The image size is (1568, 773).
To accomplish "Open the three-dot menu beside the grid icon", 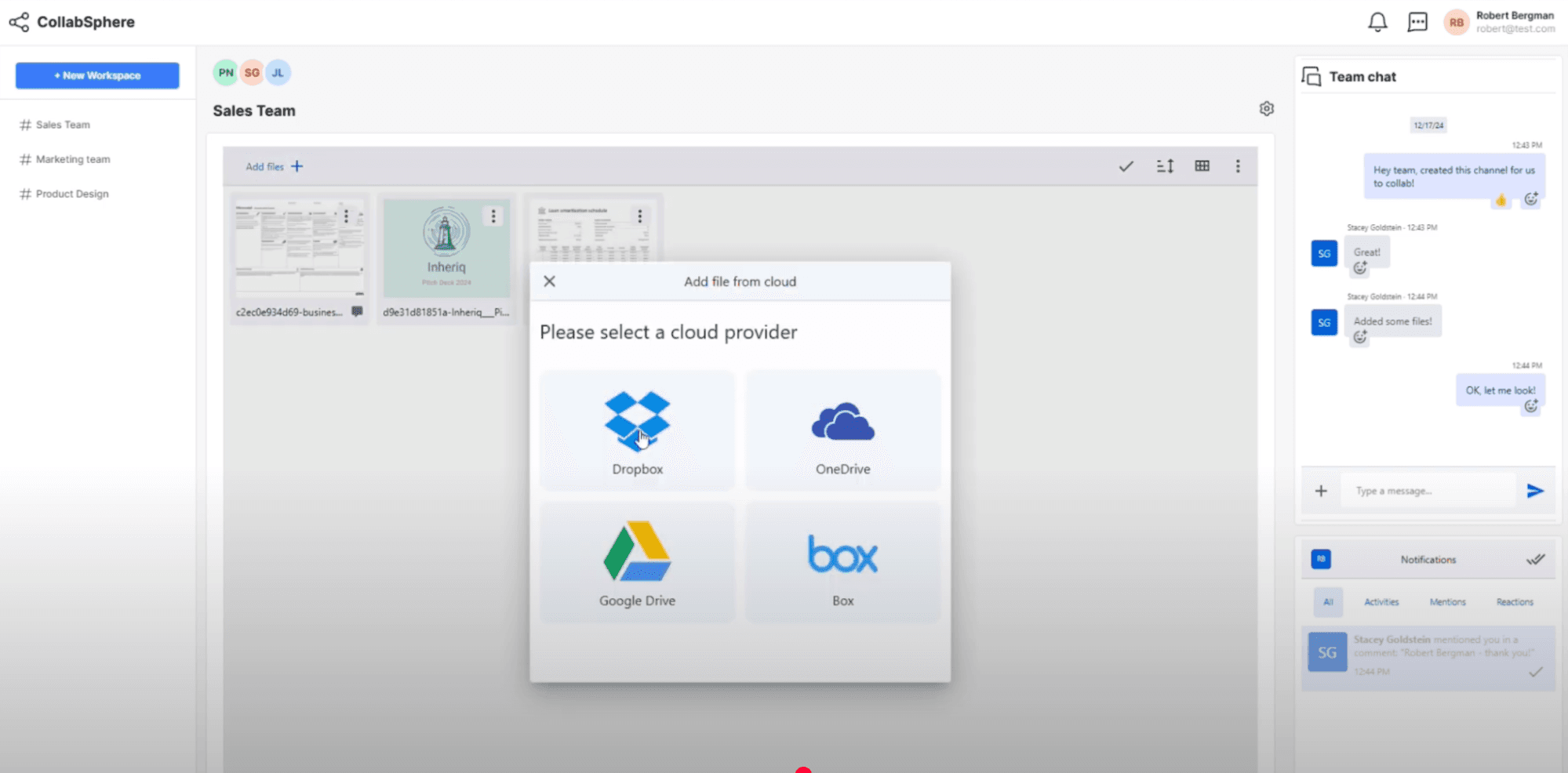I will point(1238,166).
